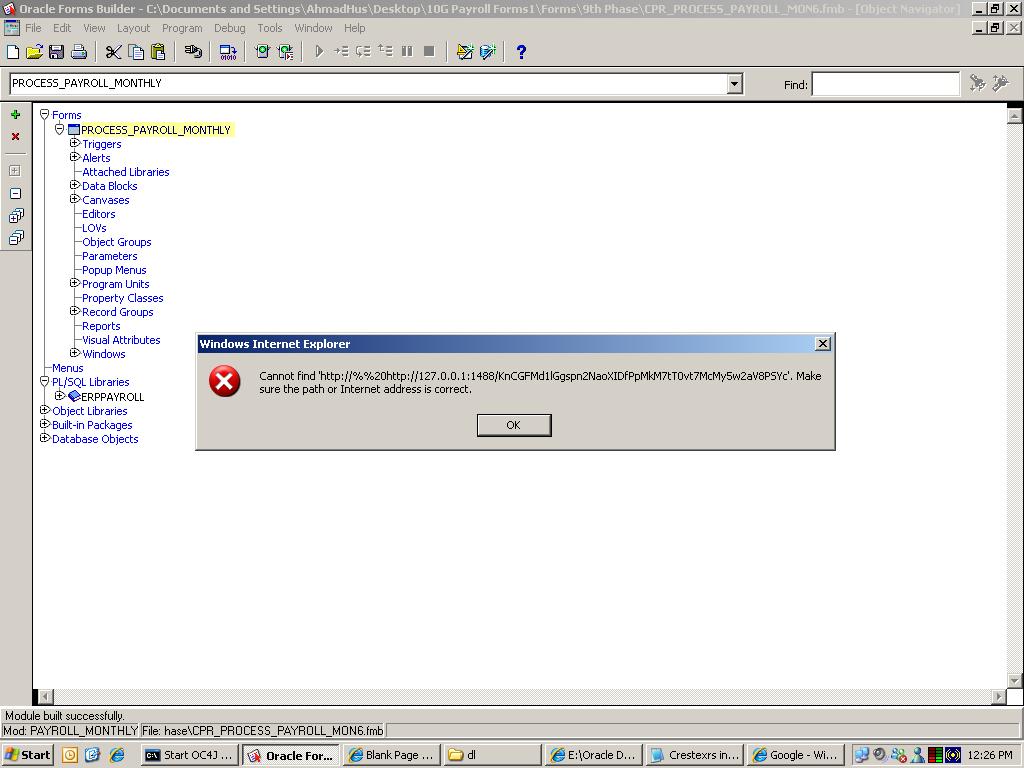Click the green plus Create icon
1024x768 pixels.
pyautogui.click(x=15, y=115)
